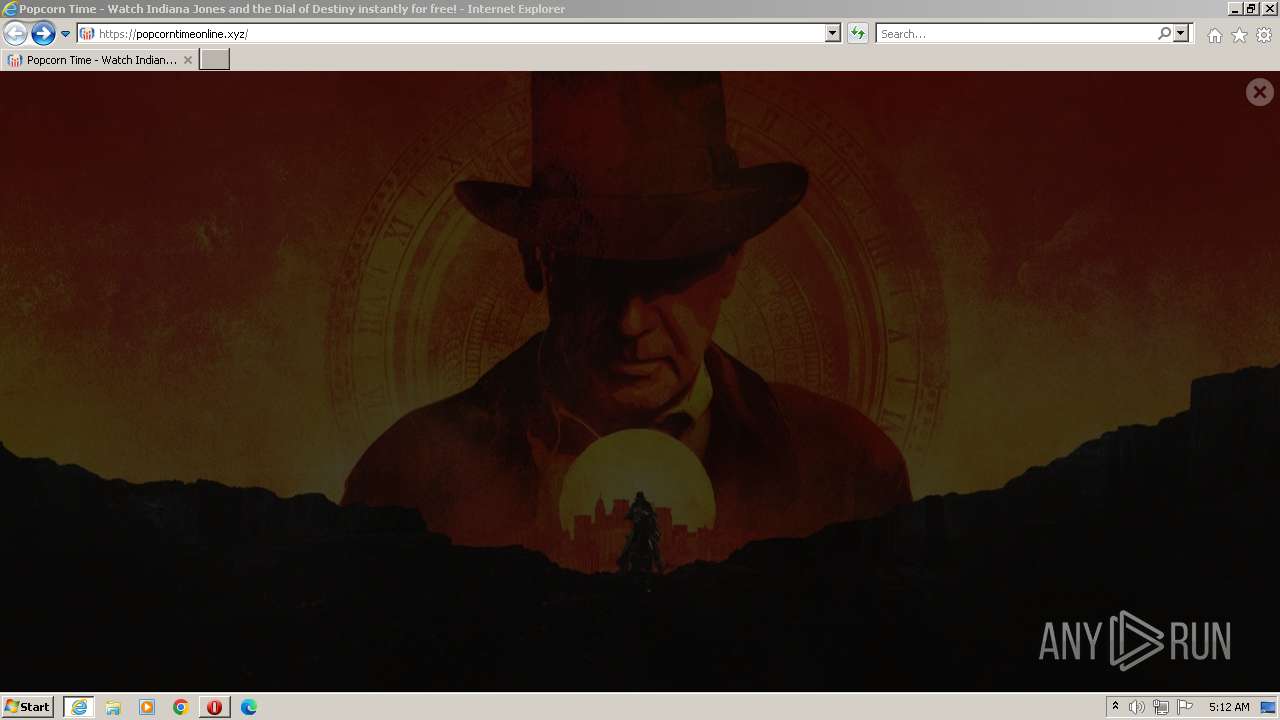Launch Google Chrome from the taskbar

coord(181,707)
